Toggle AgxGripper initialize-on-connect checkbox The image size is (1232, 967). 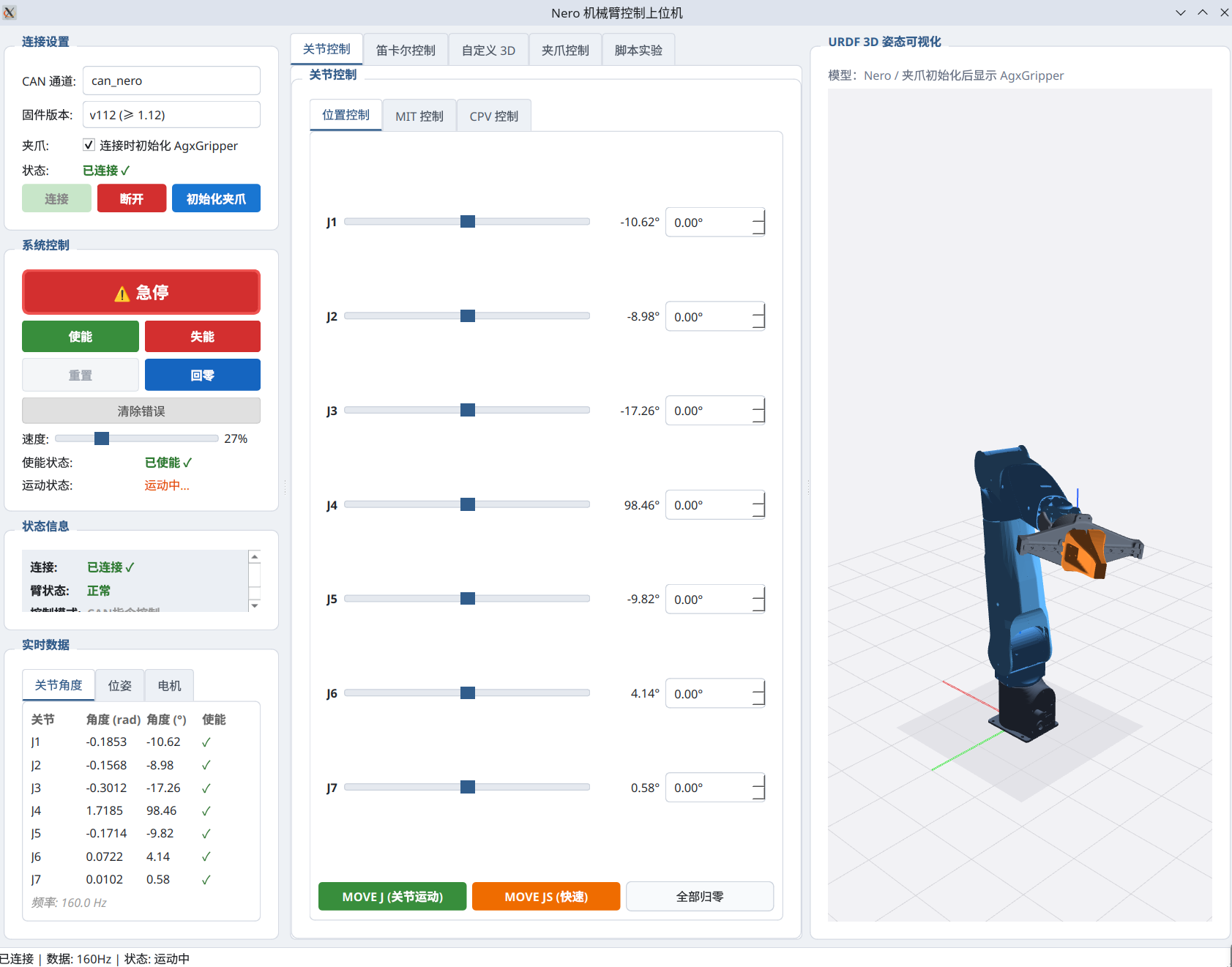tap(89, 145)
